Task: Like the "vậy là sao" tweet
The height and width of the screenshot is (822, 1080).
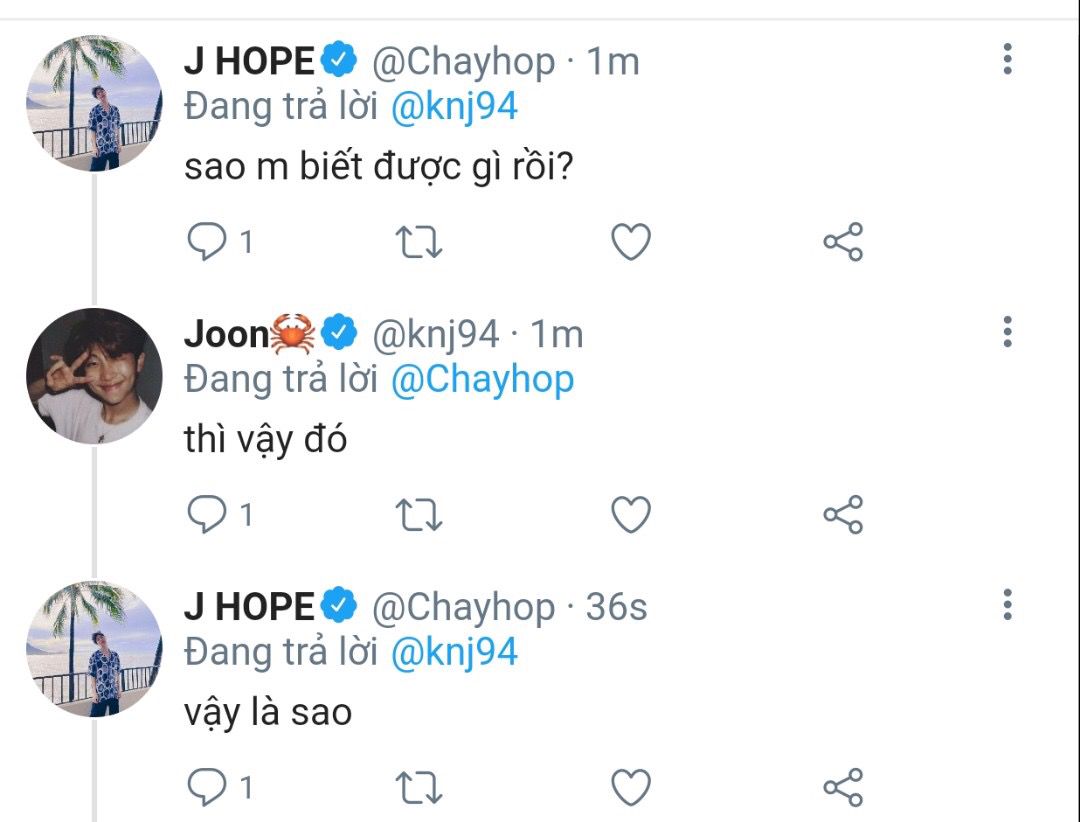Action: pyautogui.click(x=631, y=787)
